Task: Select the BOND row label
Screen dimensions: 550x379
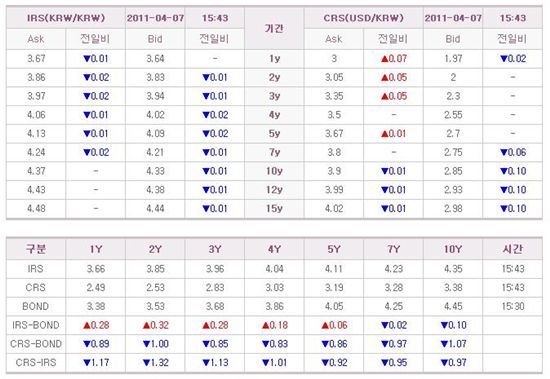Action: (36, 306)
